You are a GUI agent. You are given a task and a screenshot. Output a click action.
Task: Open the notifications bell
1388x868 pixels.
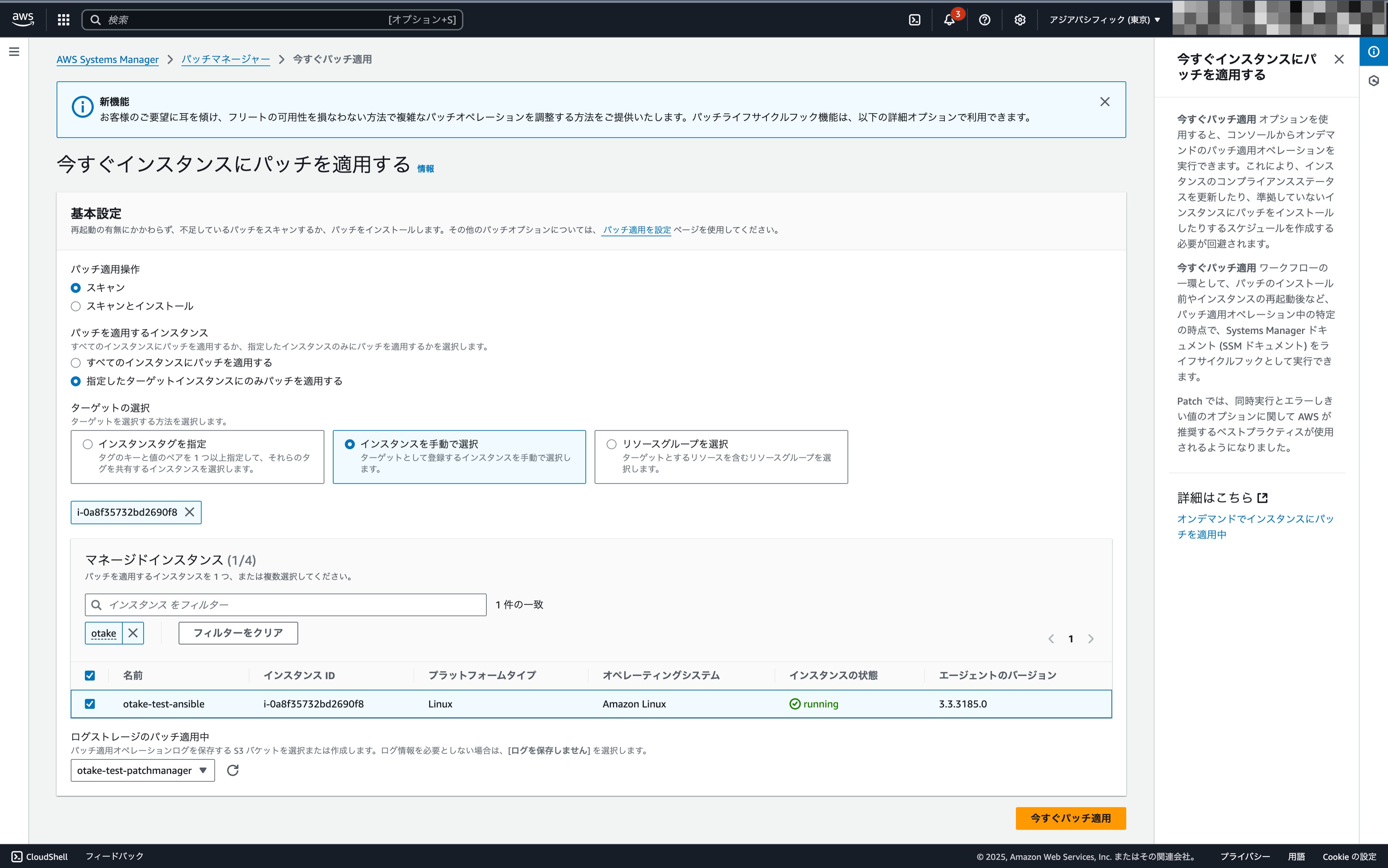[949, 20]
